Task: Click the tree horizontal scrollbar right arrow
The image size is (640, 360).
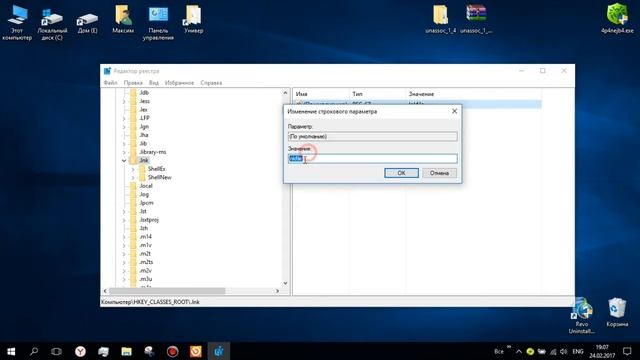Action: point(278,291)
